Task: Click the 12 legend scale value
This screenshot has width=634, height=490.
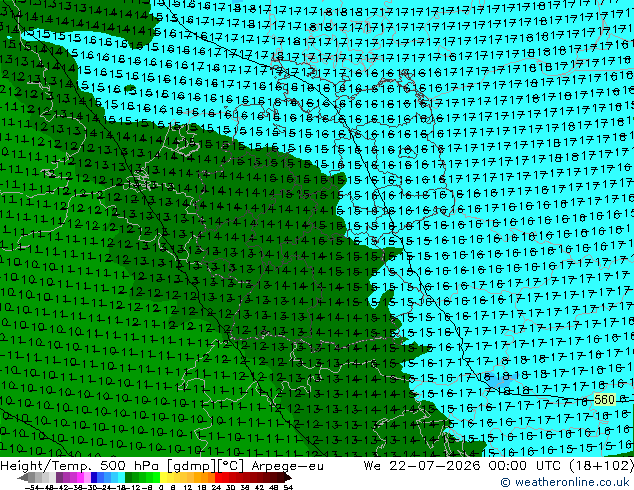Action: click(x=188, y=488)
